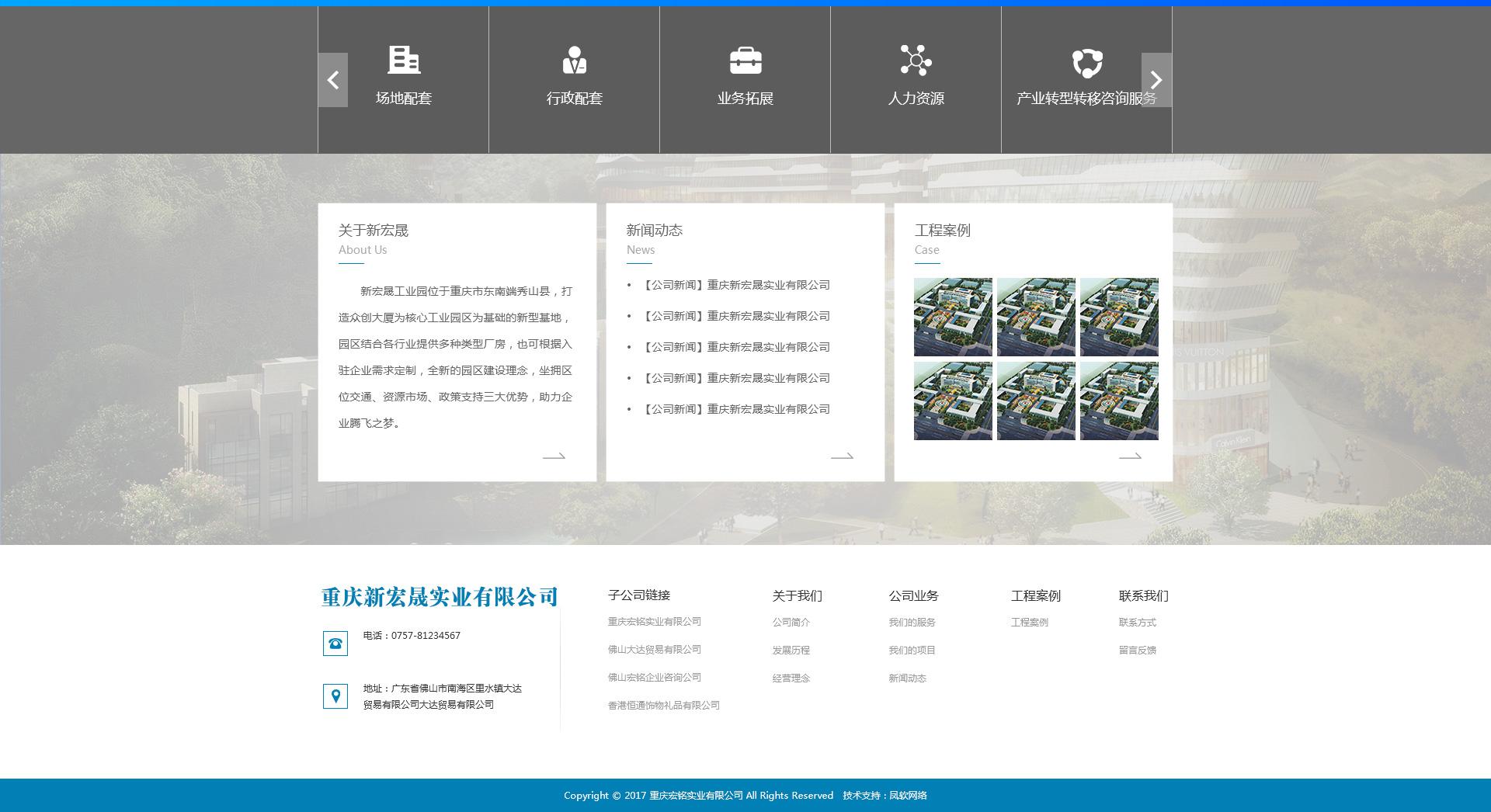Advance services carousel with right arrow
The width and height of the screenshot is (1491, 812).
(1156, 80)
